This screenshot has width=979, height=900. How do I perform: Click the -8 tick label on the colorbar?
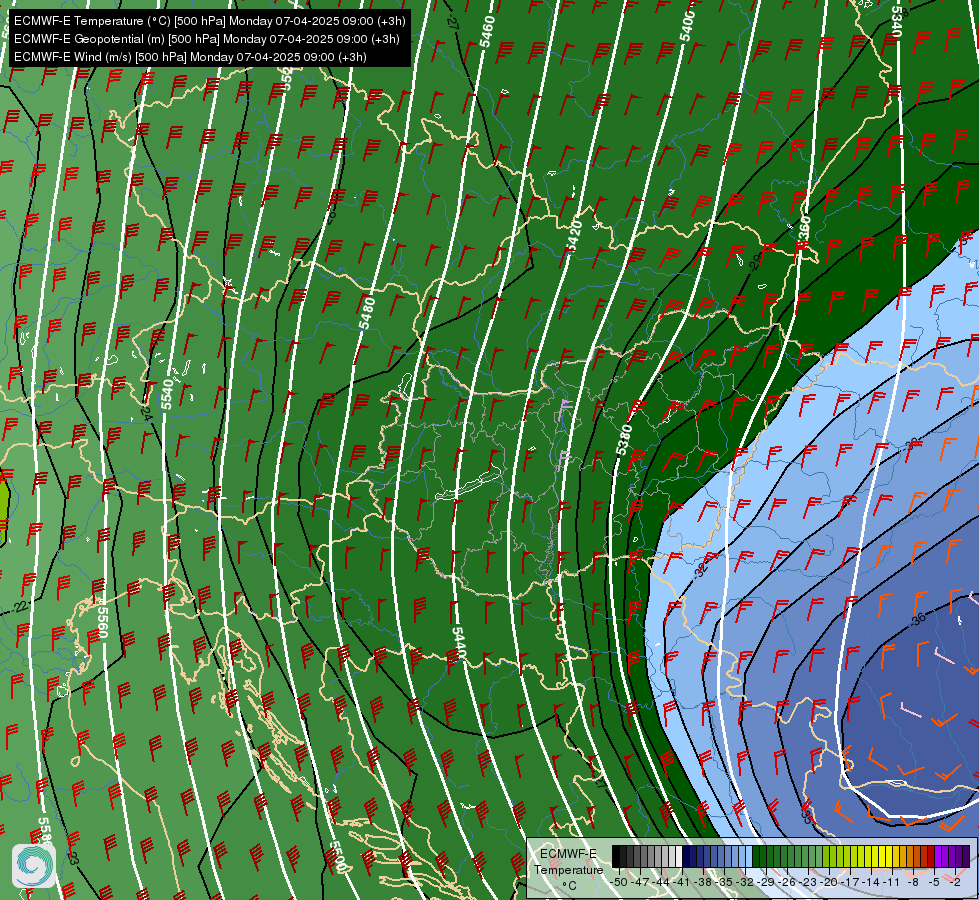913,882
